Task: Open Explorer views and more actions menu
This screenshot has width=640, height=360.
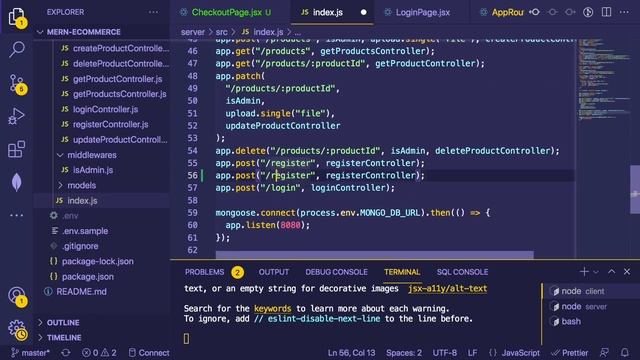Action: (153, 12)
